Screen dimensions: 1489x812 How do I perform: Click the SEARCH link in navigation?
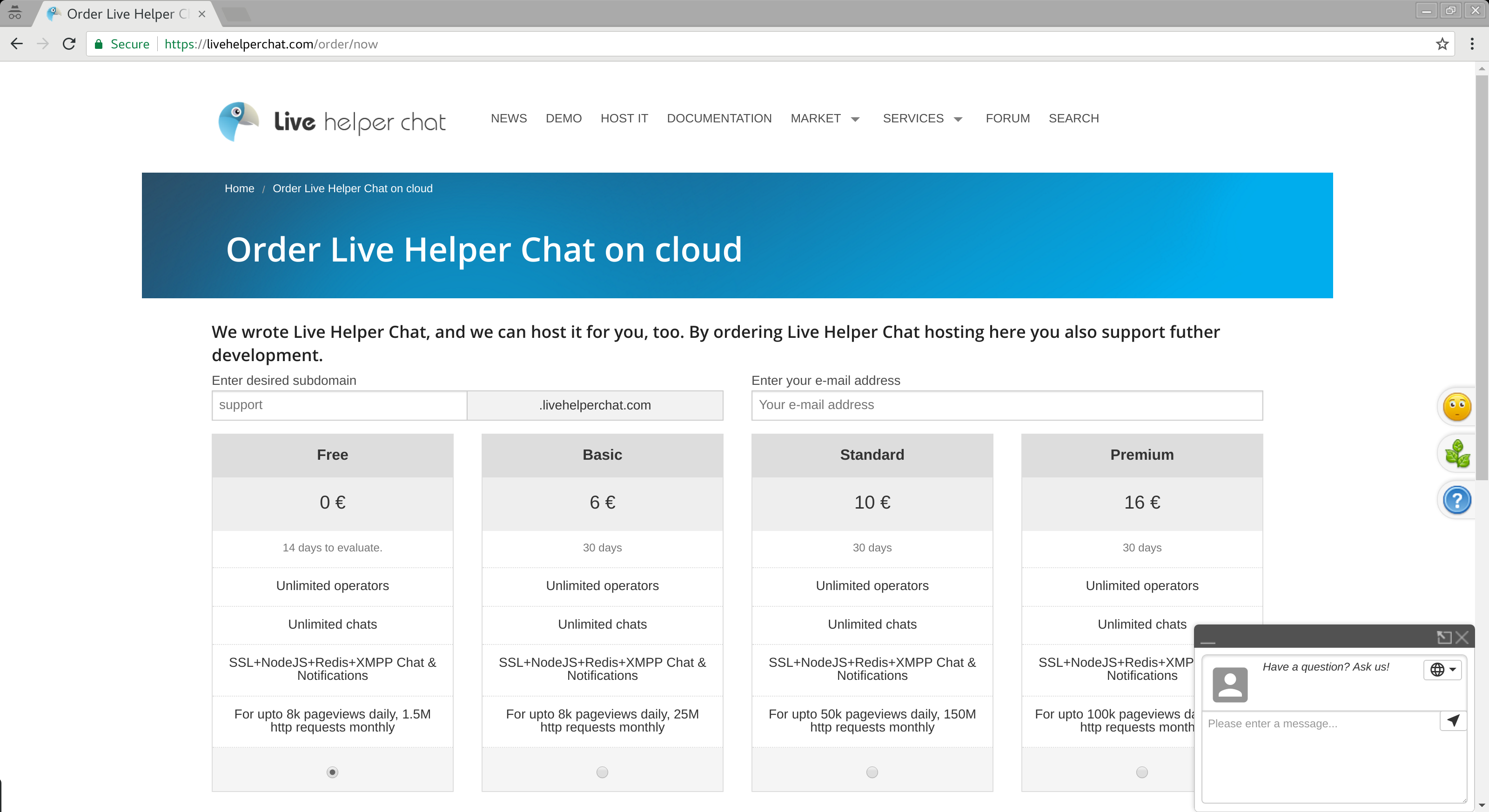coord(1073,119)
